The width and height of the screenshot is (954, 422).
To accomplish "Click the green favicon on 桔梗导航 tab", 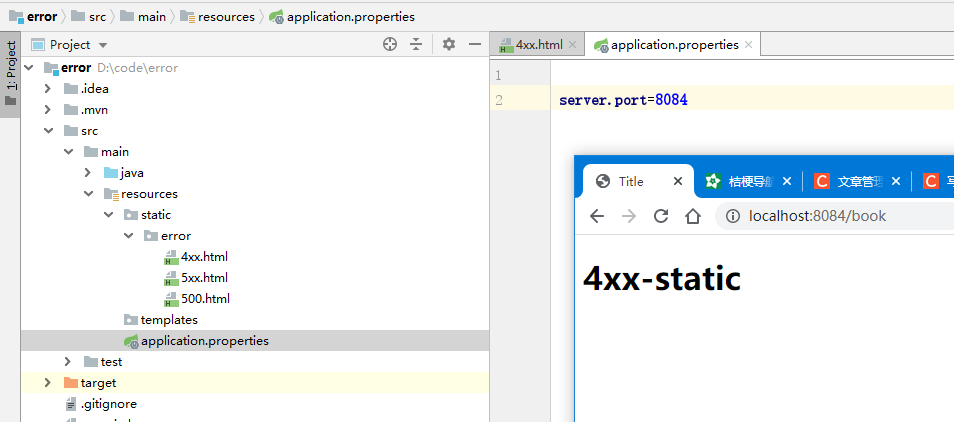I will (x=712, y=181).
